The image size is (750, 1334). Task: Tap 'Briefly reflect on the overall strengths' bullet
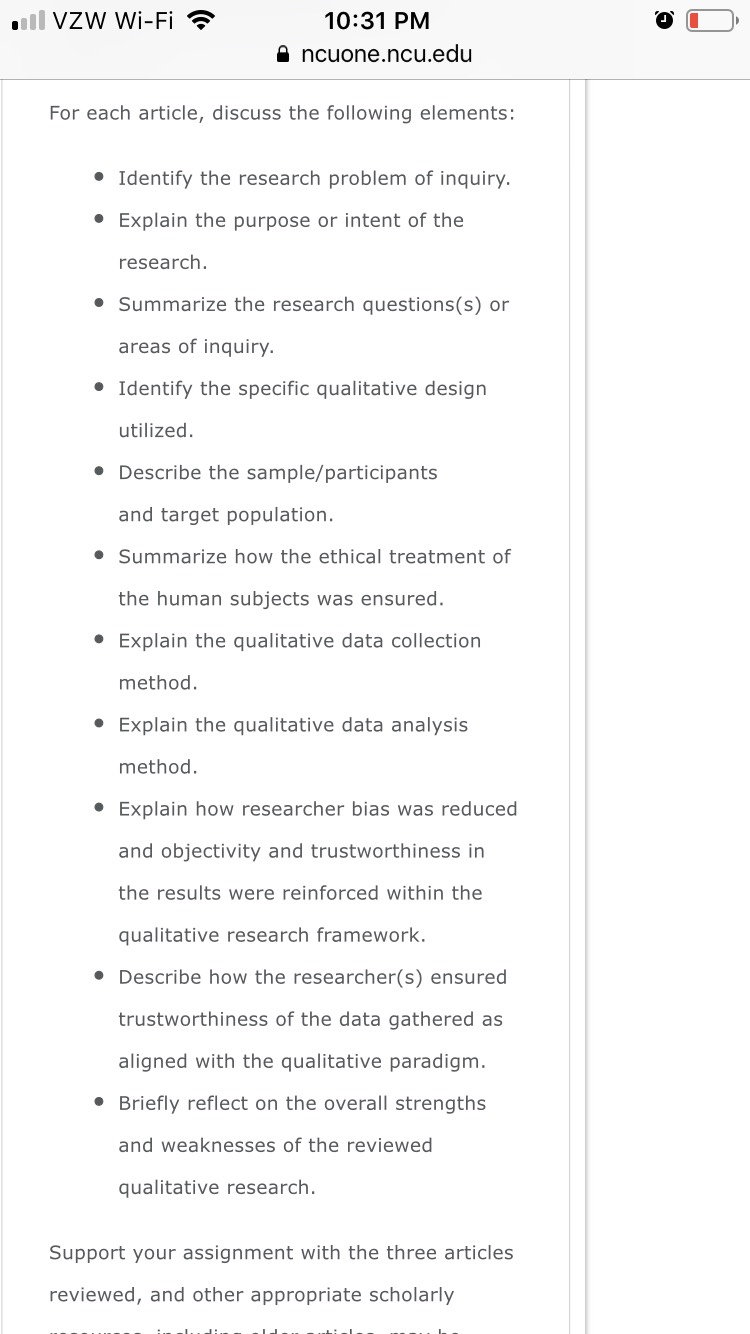point(302,1145)
